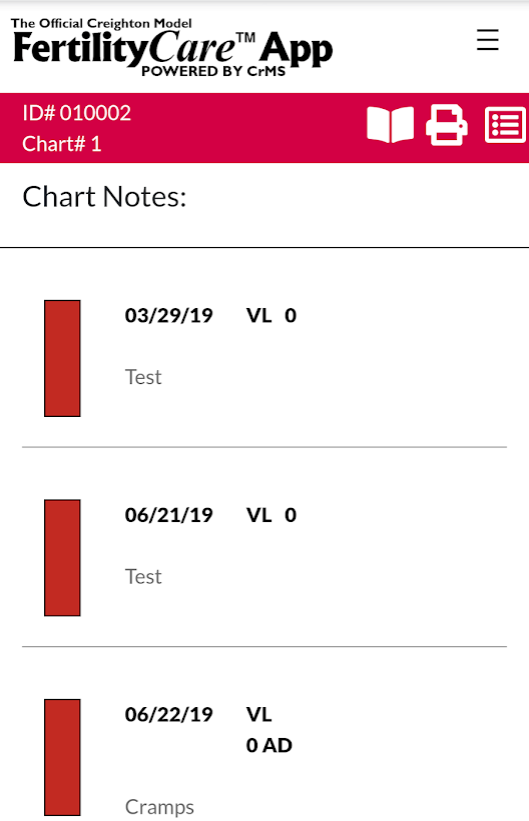This screenshot has width=529, height=821.
Task: Click the Chart Notes heading
Action: coord(104,197)
